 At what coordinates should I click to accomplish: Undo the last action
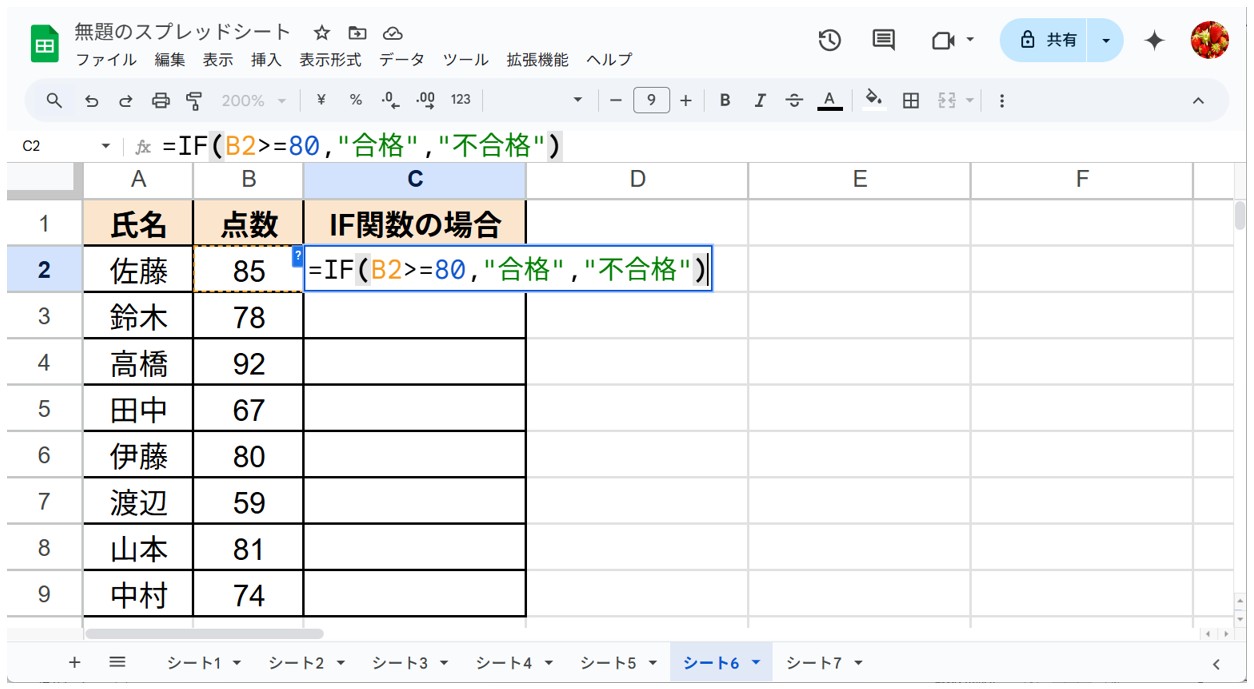pyautogui.click(x=92, y=100)
